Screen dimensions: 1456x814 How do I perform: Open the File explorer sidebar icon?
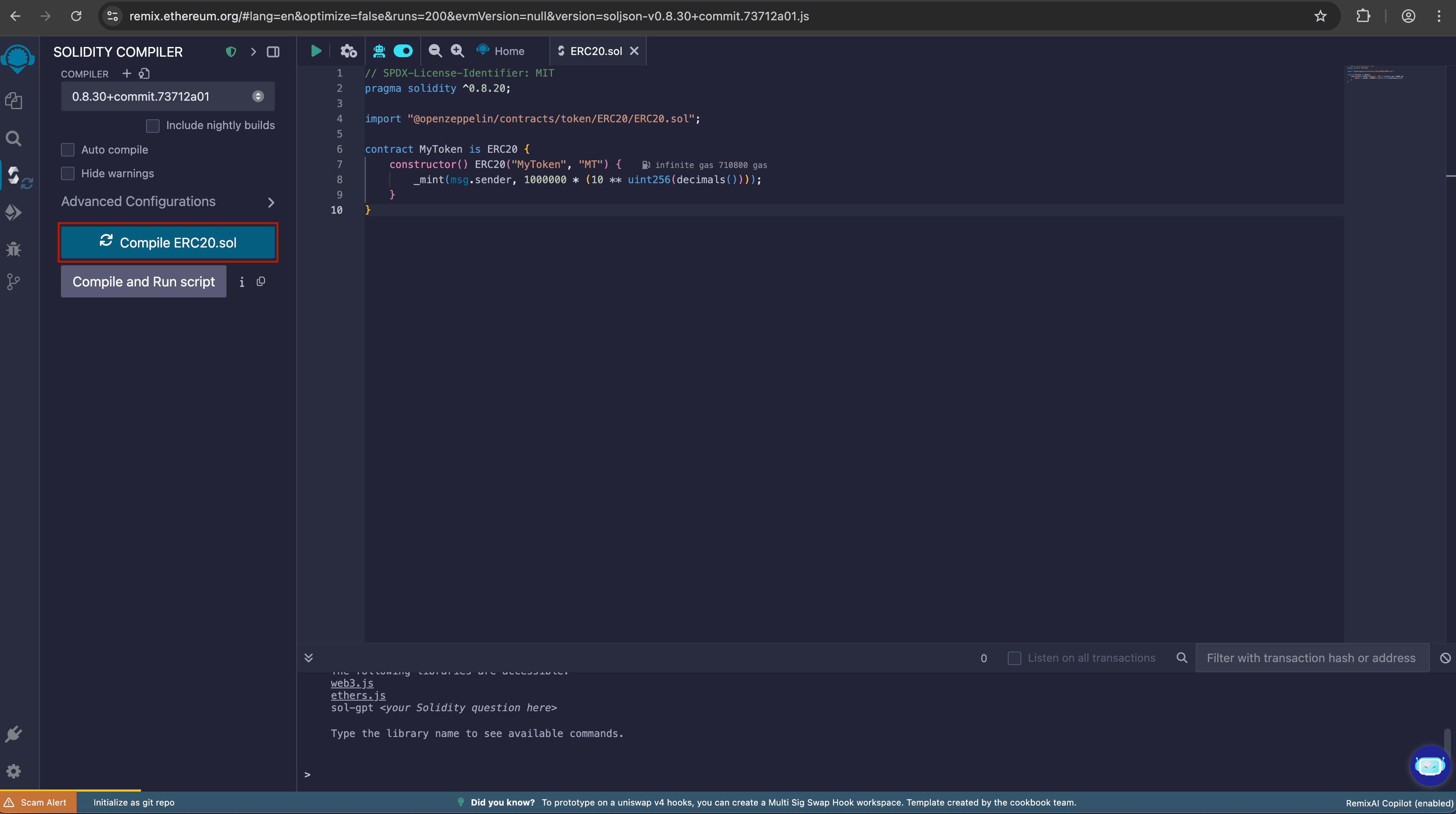point(14,101)
